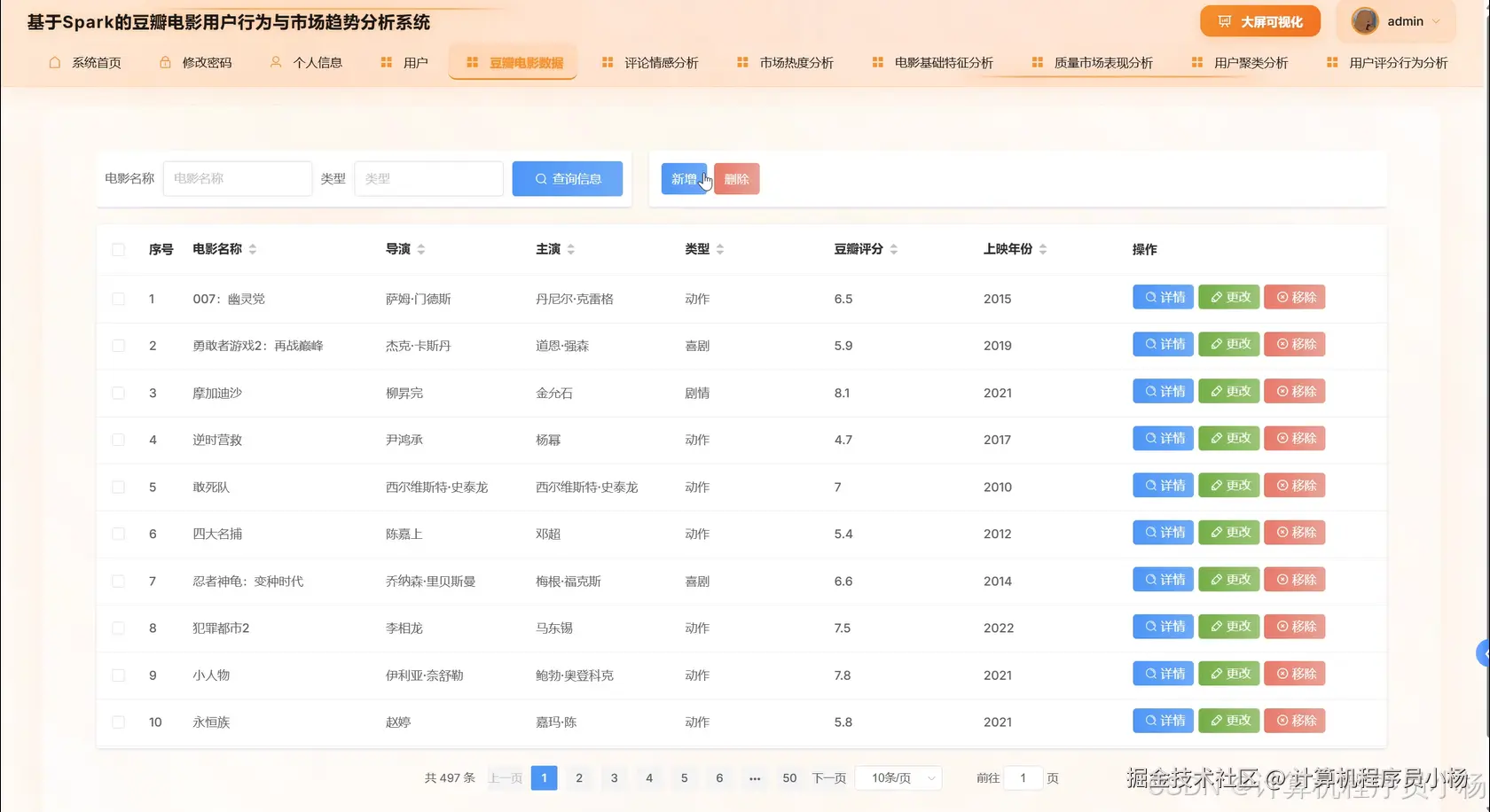The height and width of the screenshot is (812, 1490).
Task: Open 评论情感分析 menu
Action: pyautogui.click(x=650, y=63)
